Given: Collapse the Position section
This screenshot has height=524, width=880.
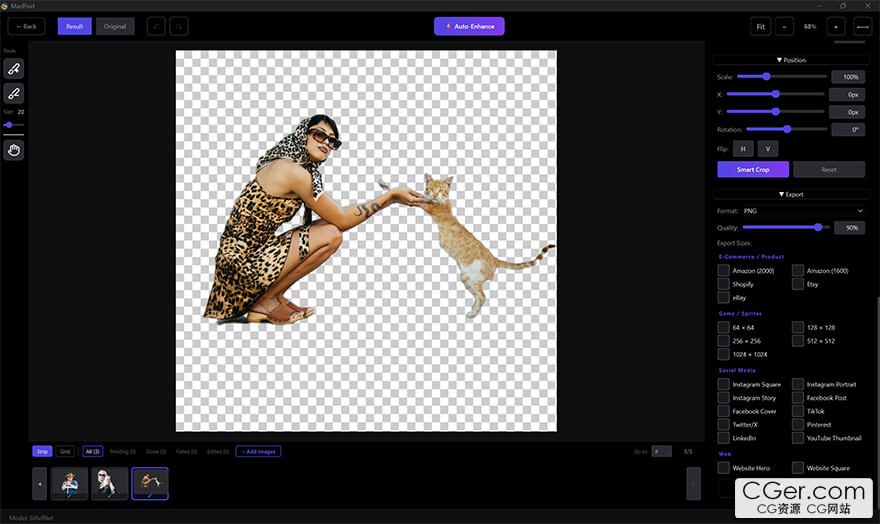Looking at the screenshot, I should [790, 60].
